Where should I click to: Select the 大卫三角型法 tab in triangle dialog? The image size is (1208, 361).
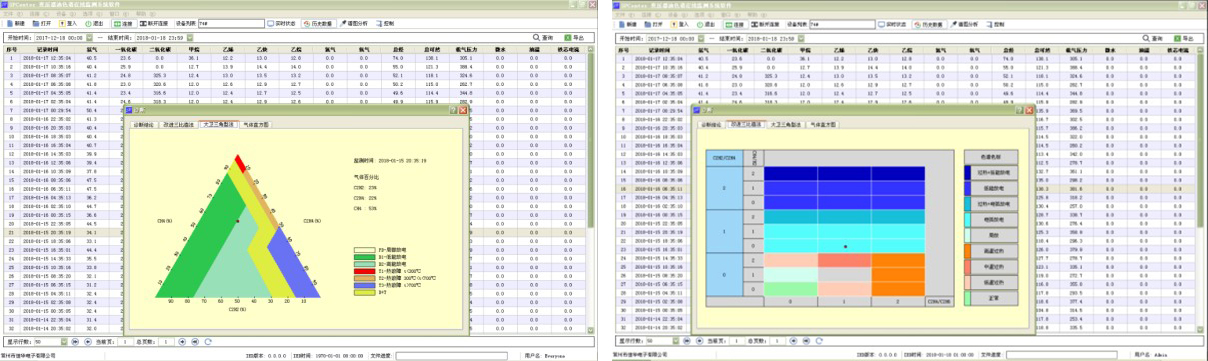click(x=219, y=124)
